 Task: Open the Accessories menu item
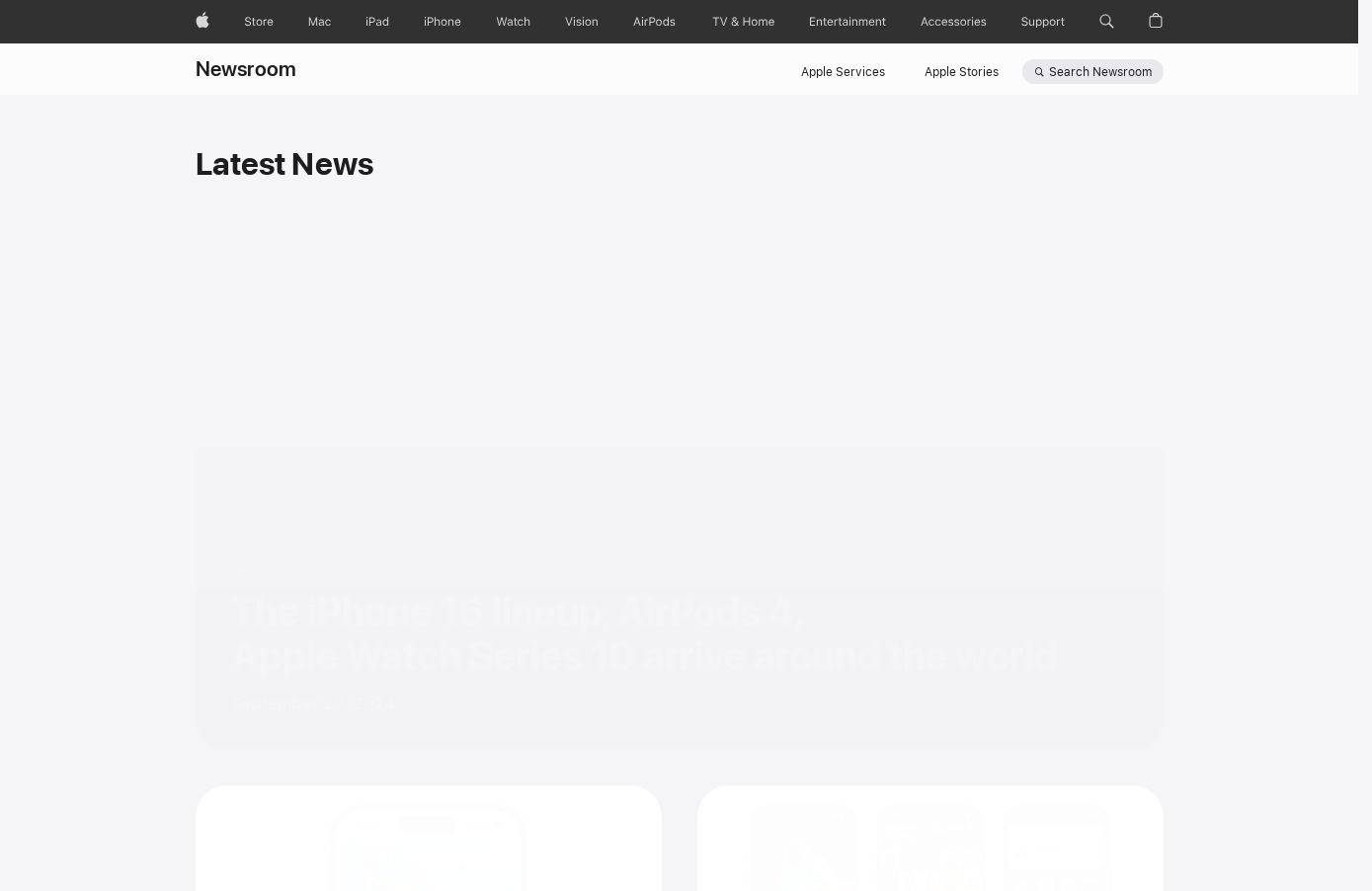[x=953, y=22]
